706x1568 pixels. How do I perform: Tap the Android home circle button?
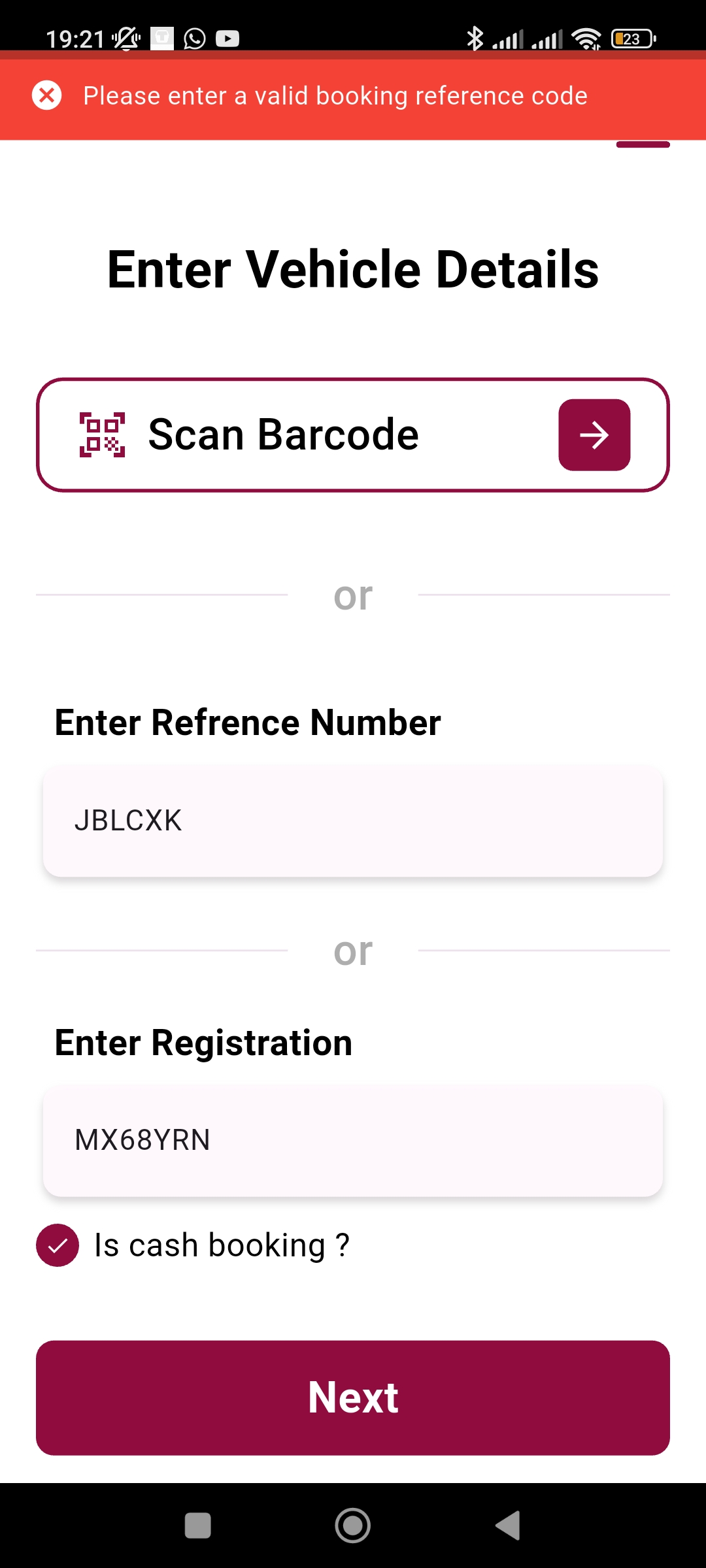click(353, 1526)
